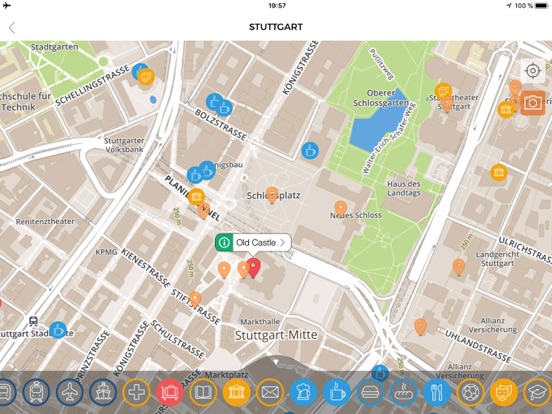Tap the Stadtgarten map label
The width and height of the screenshot is (552, 414).
pos(55,47)
